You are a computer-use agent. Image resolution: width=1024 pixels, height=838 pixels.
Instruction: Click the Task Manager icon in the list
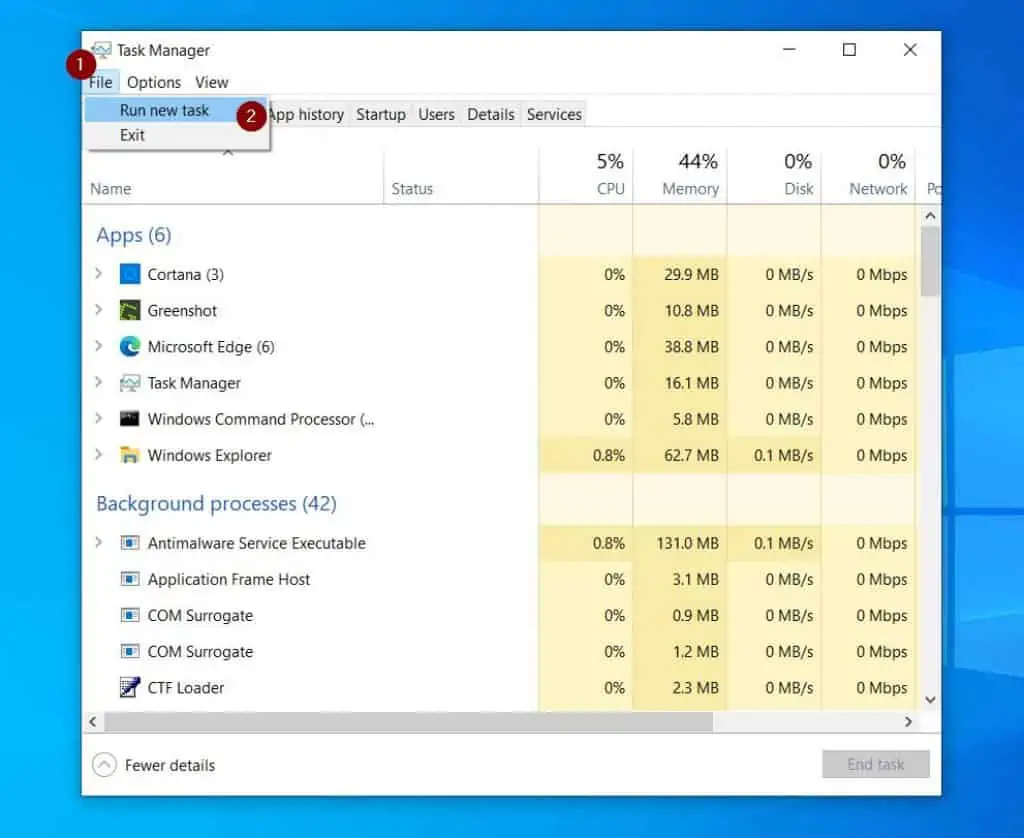pos(130,383)
